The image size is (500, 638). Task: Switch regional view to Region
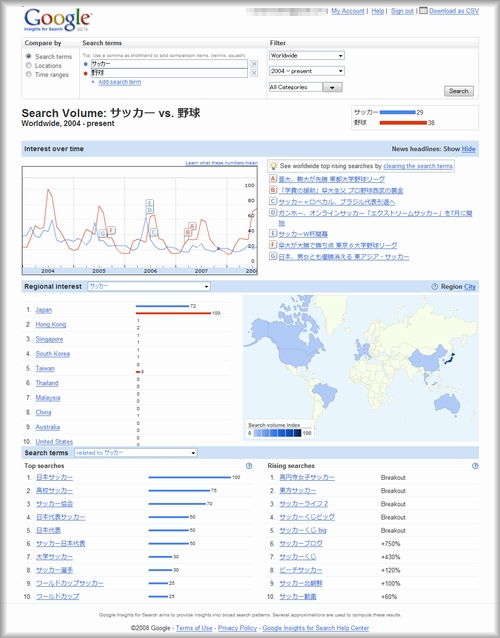click(x=452, y=286)
